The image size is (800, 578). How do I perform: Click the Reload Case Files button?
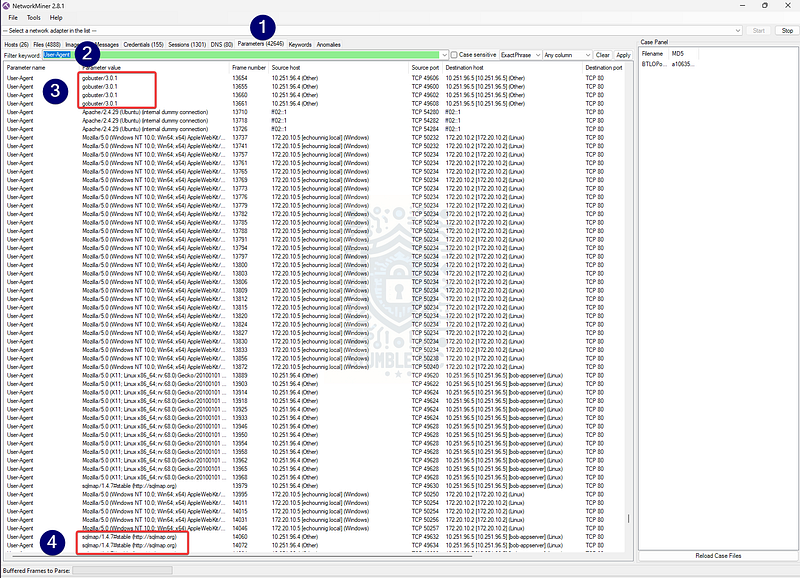coord(718,556)
